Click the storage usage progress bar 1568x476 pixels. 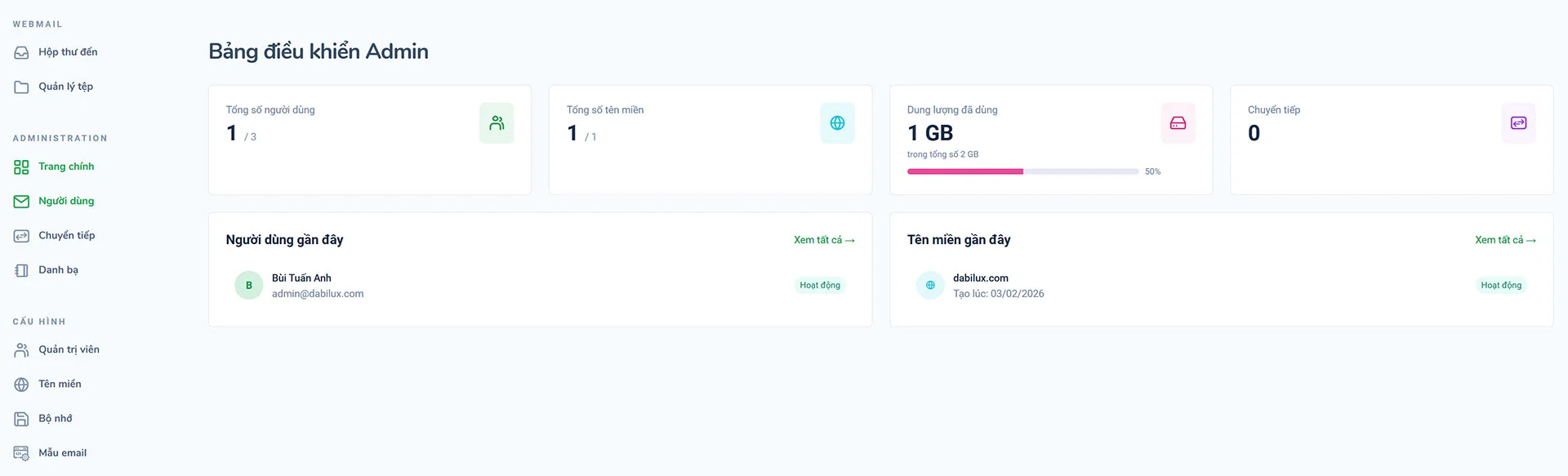click(x=1022, y=171)
